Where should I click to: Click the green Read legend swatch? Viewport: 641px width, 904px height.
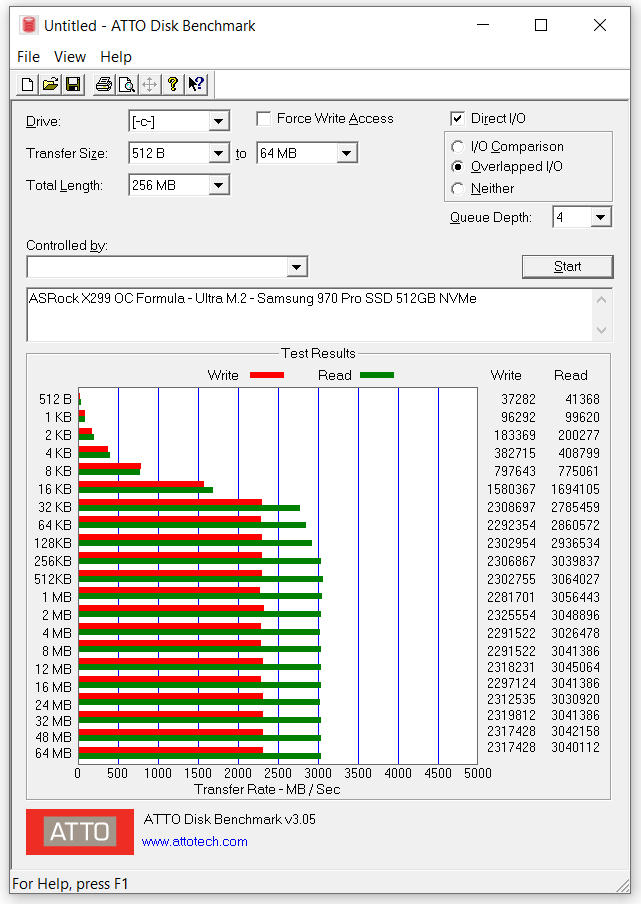[377, 375]
